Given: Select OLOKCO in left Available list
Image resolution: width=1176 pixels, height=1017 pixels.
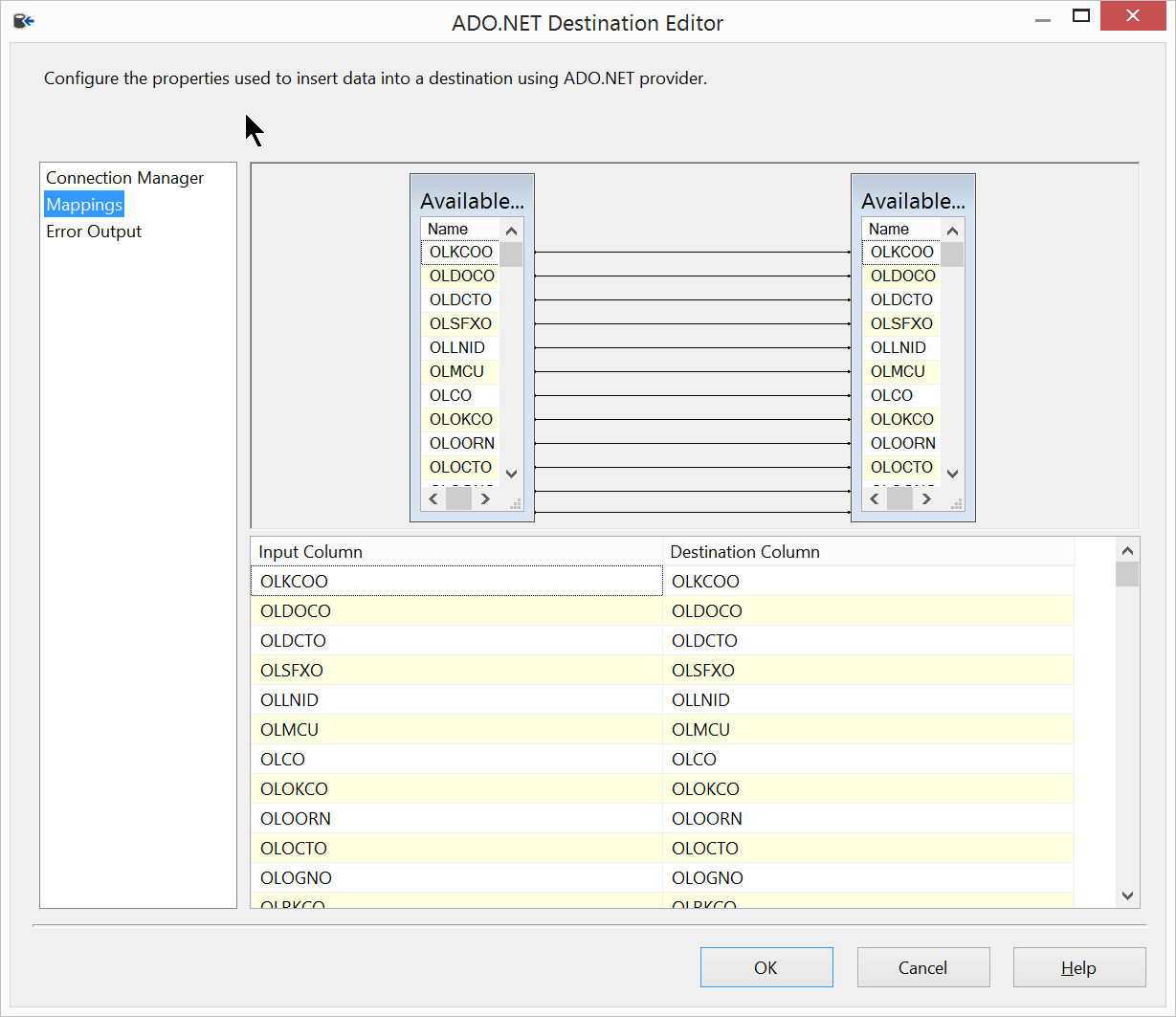Looking at the screenshot, I should click(460, 420).
